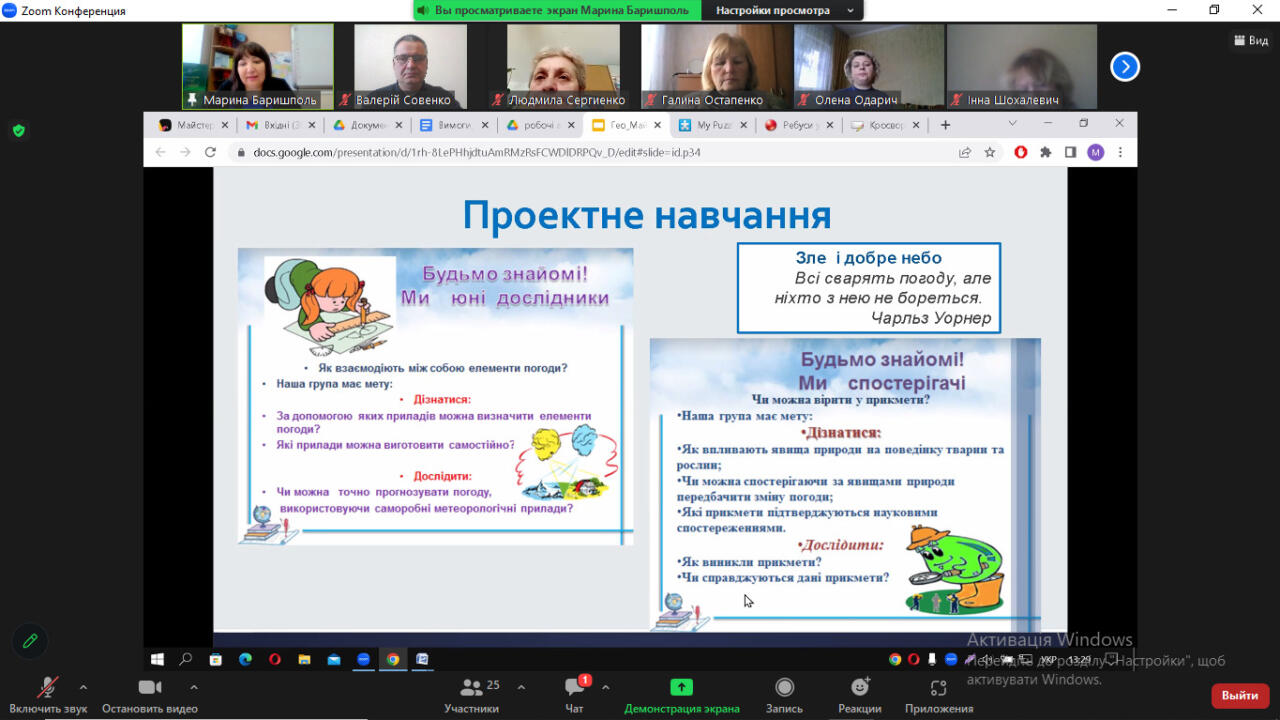Open Microsoft Edge from the taskbar
Viewport: 1280px width, 720px height.
pos(245,659)
